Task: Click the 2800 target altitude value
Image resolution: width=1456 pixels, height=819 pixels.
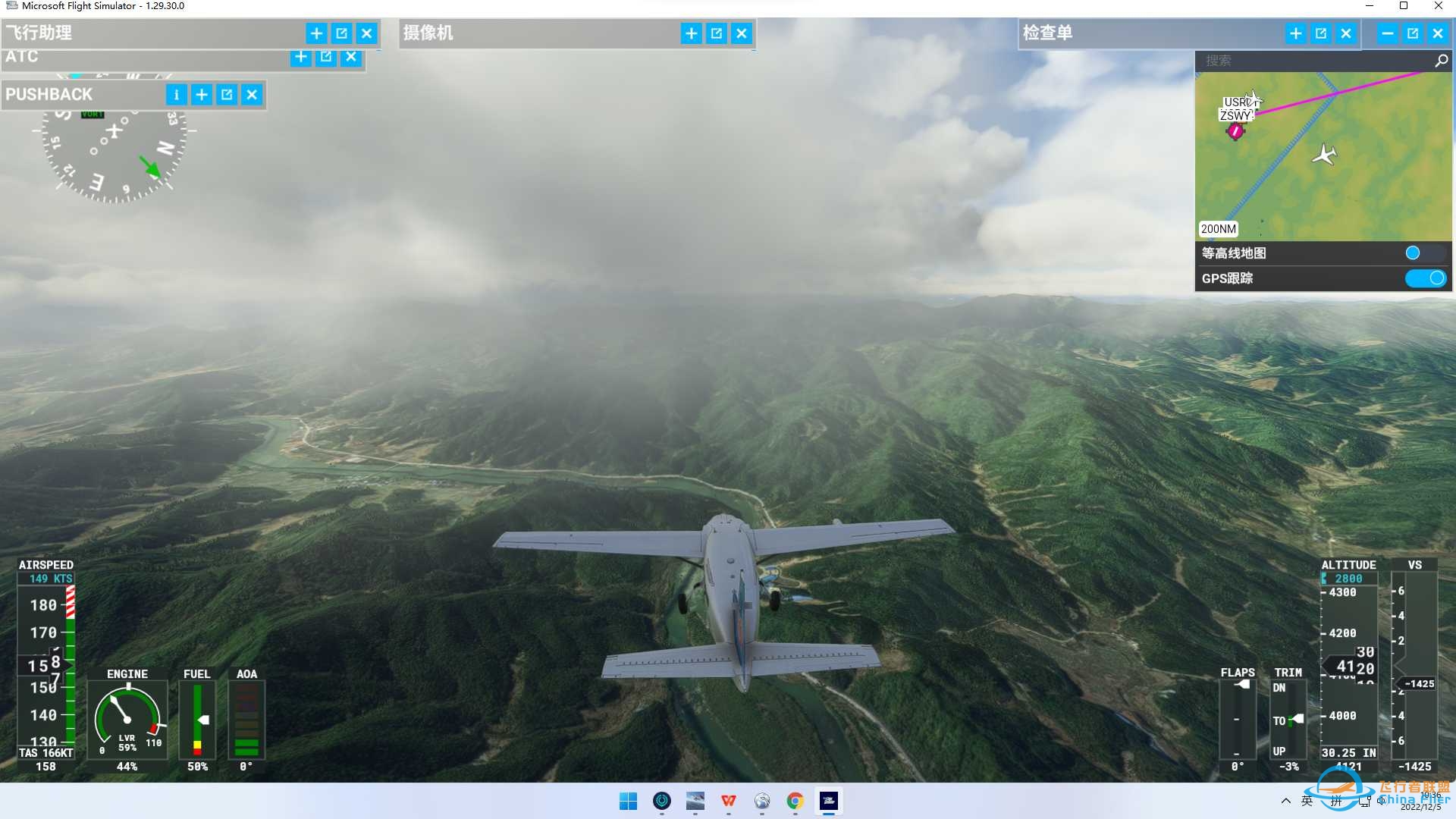Action: click(x=1348, y=579)
